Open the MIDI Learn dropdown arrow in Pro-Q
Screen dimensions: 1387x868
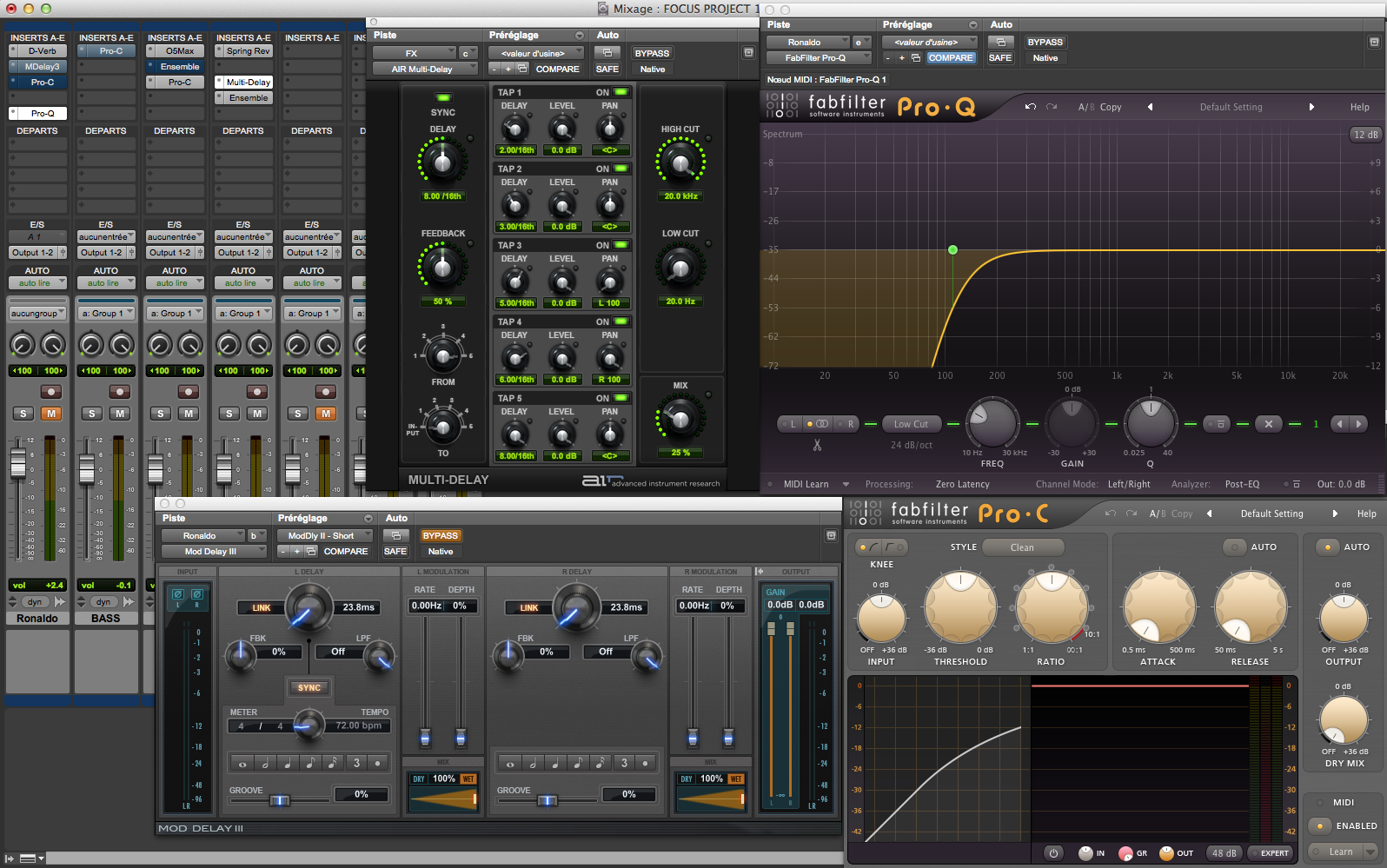click(846, 485)
